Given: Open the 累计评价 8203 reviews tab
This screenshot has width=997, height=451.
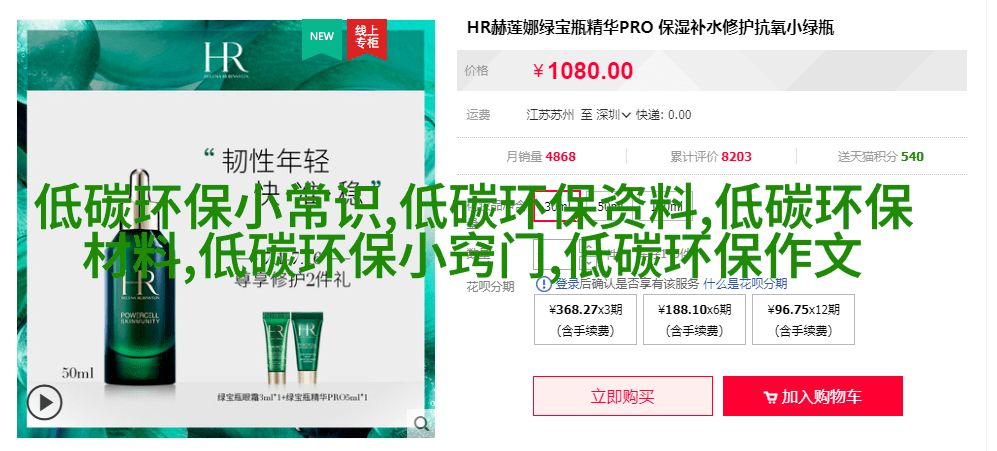Looking at the screenshot, I should pos(711,156).
